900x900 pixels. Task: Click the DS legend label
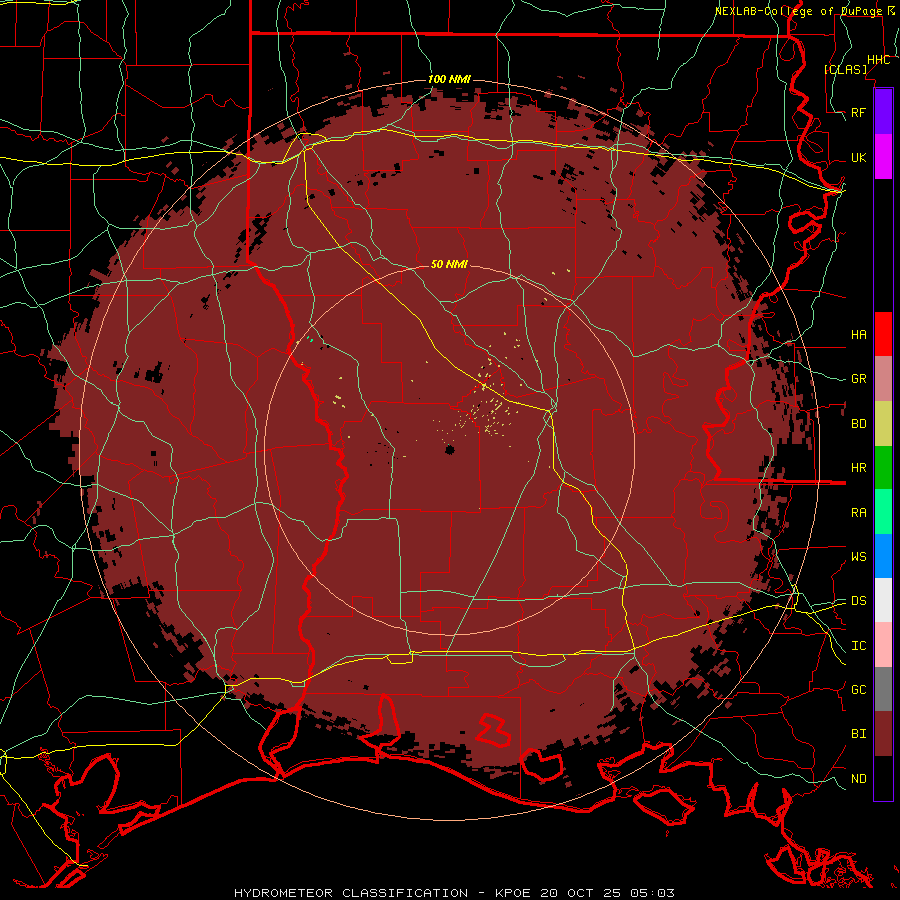click(x=859, y=601)
